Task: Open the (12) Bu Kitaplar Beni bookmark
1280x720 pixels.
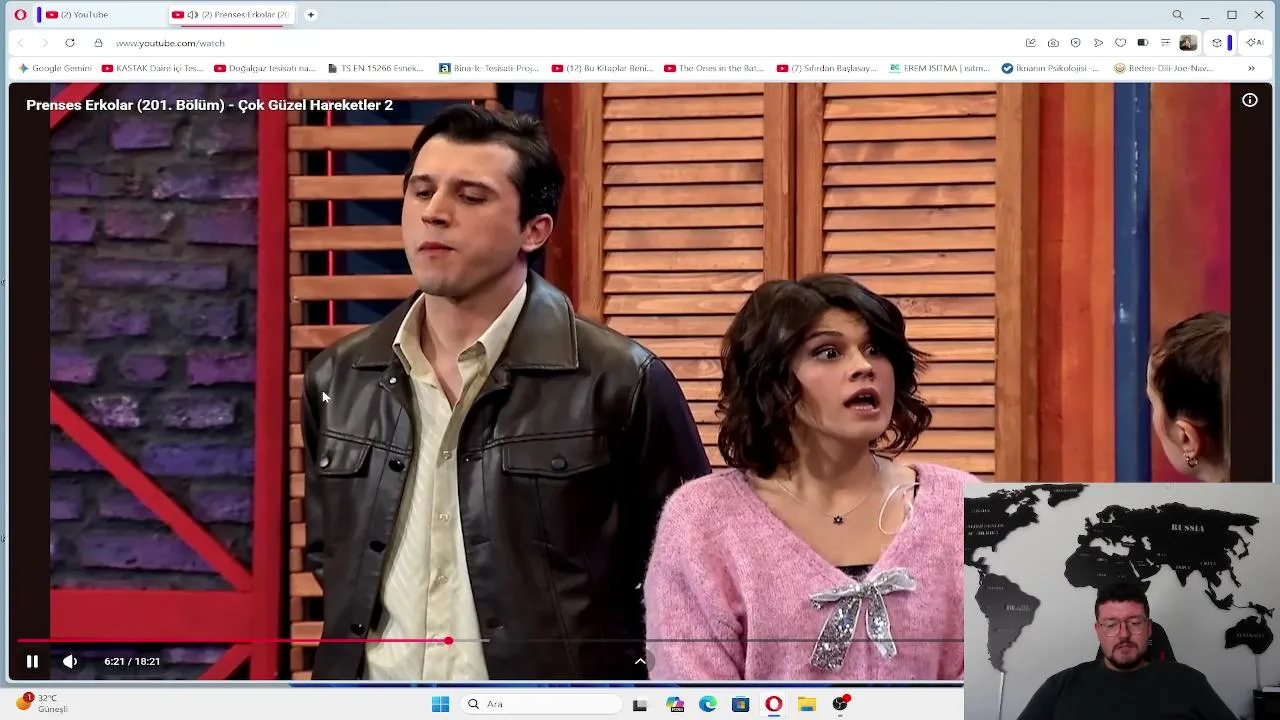Action: (603, 68)
